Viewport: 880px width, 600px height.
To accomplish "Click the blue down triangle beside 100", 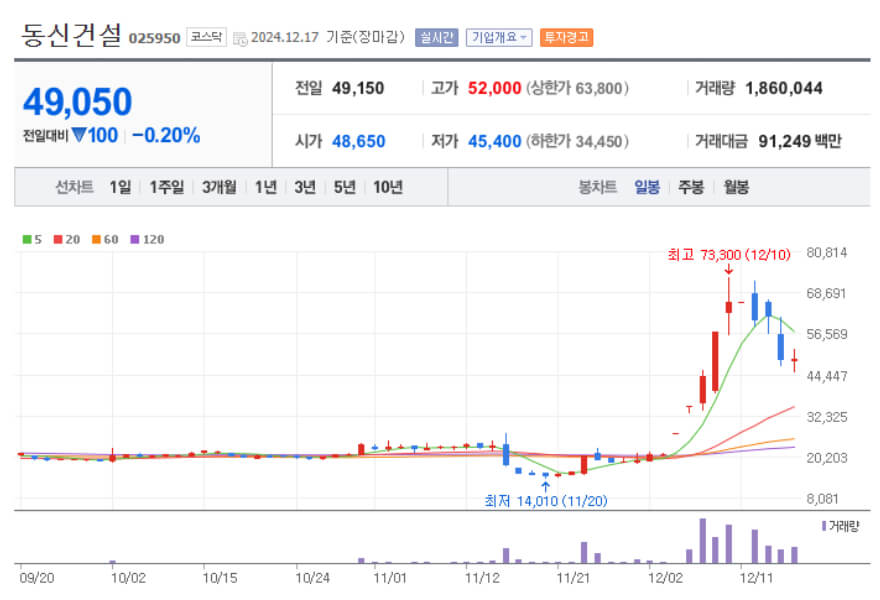I will [x=79, y=135].
